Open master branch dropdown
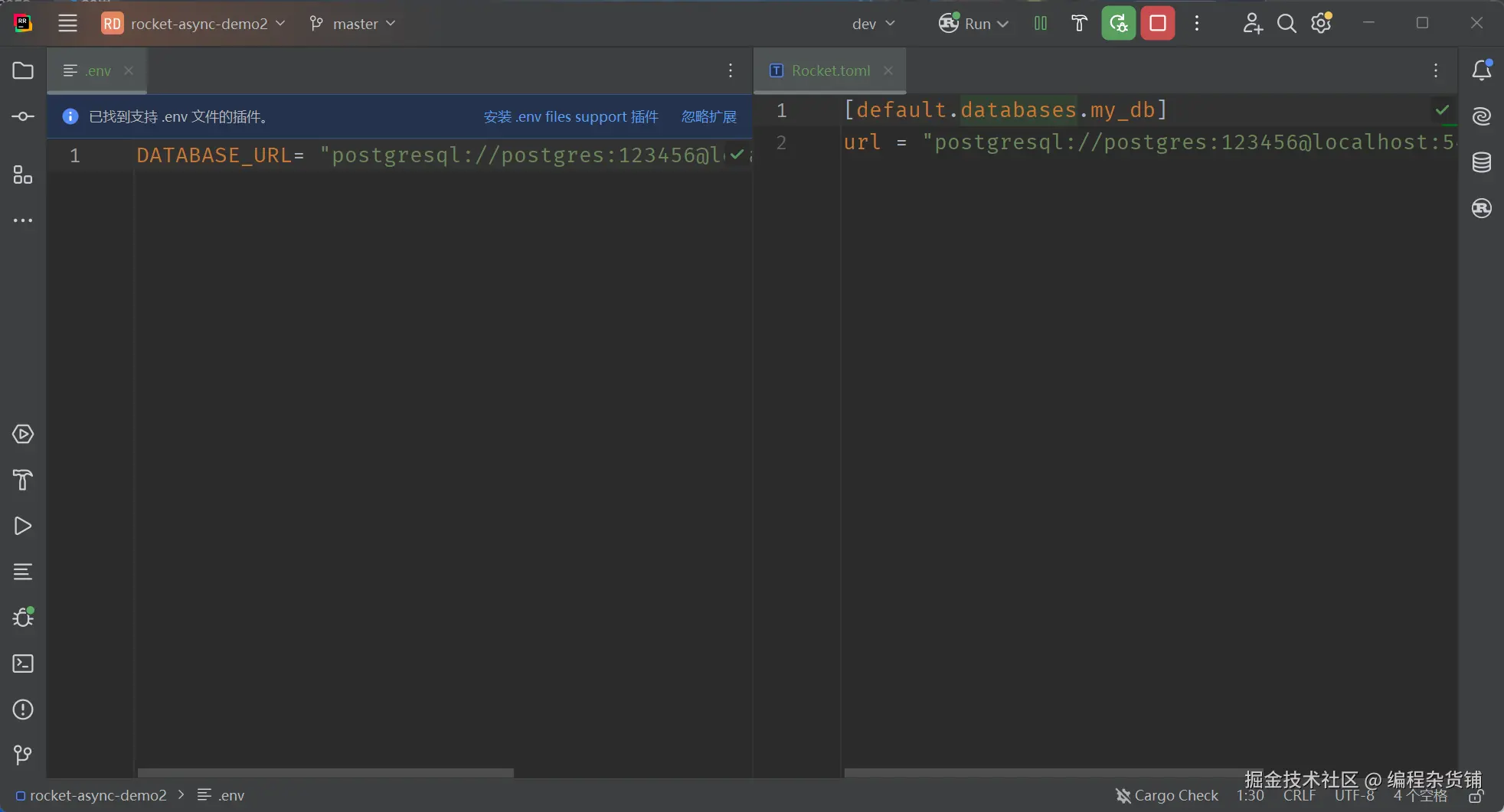Screen dimensions: 1504x812 tap(352, 24)
